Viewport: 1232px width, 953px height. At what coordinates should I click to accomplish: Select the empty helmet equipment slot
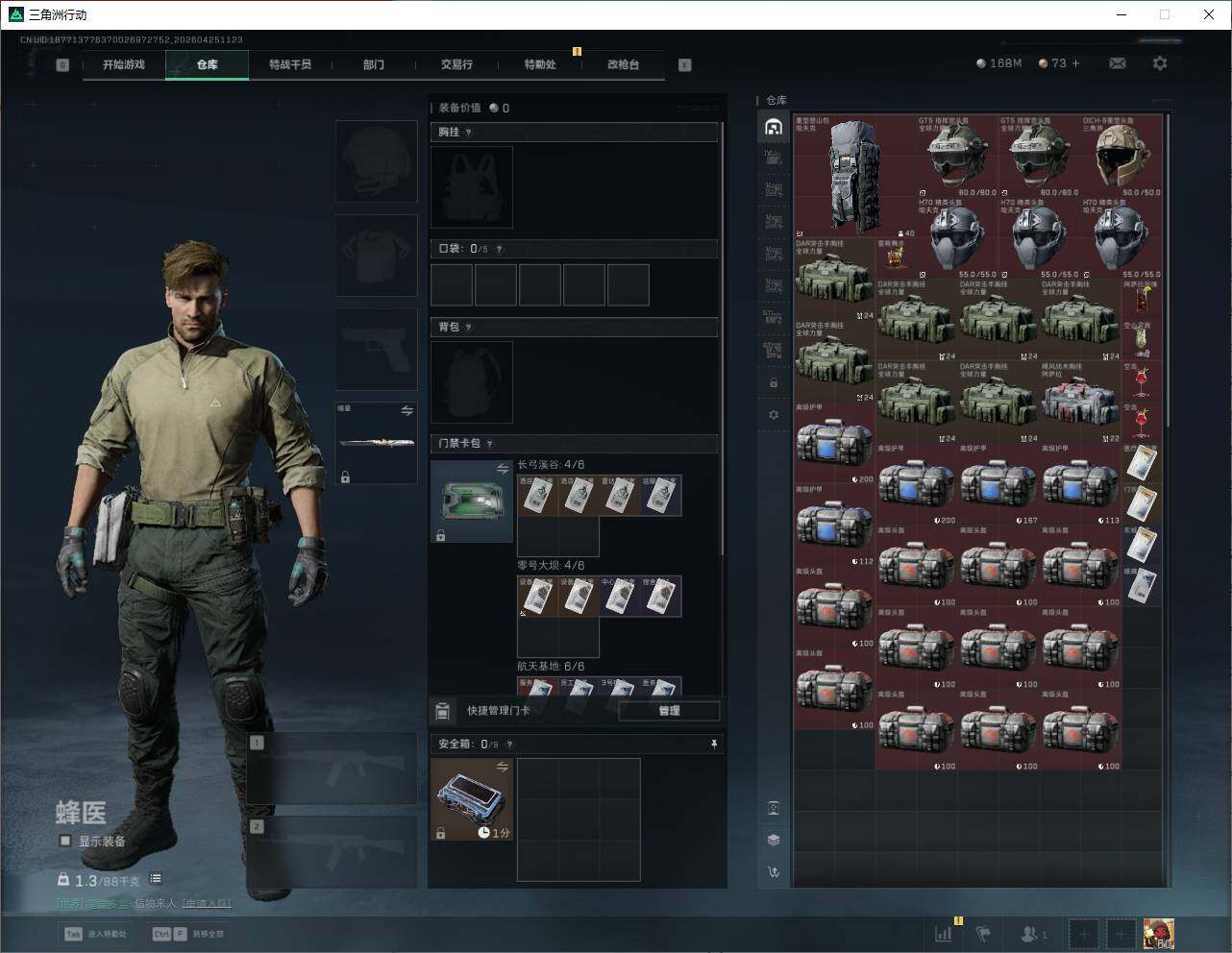point(377,161)
